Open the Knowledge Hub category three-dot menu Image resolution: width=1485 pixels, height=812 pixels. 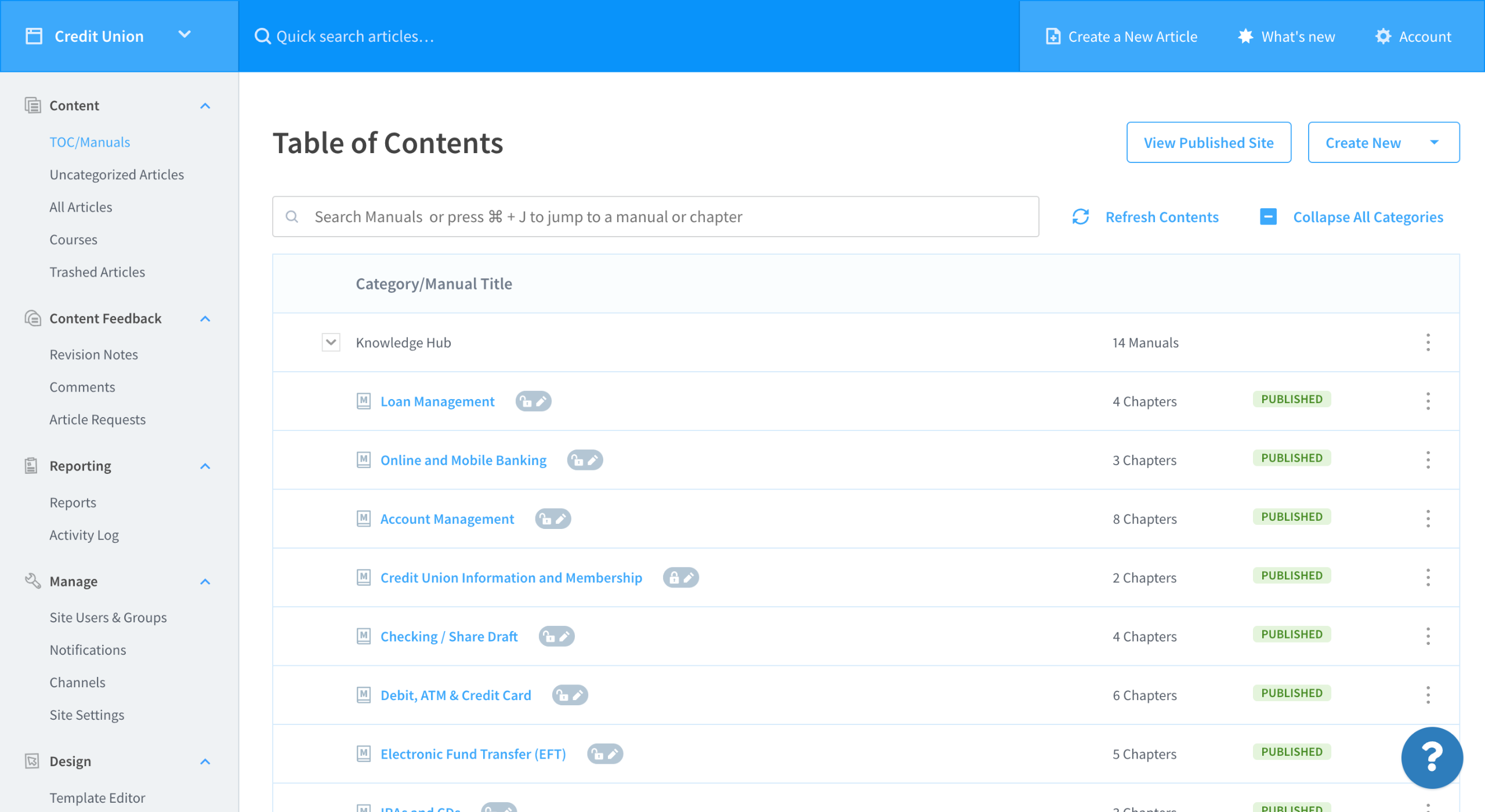pos(1428,342)
